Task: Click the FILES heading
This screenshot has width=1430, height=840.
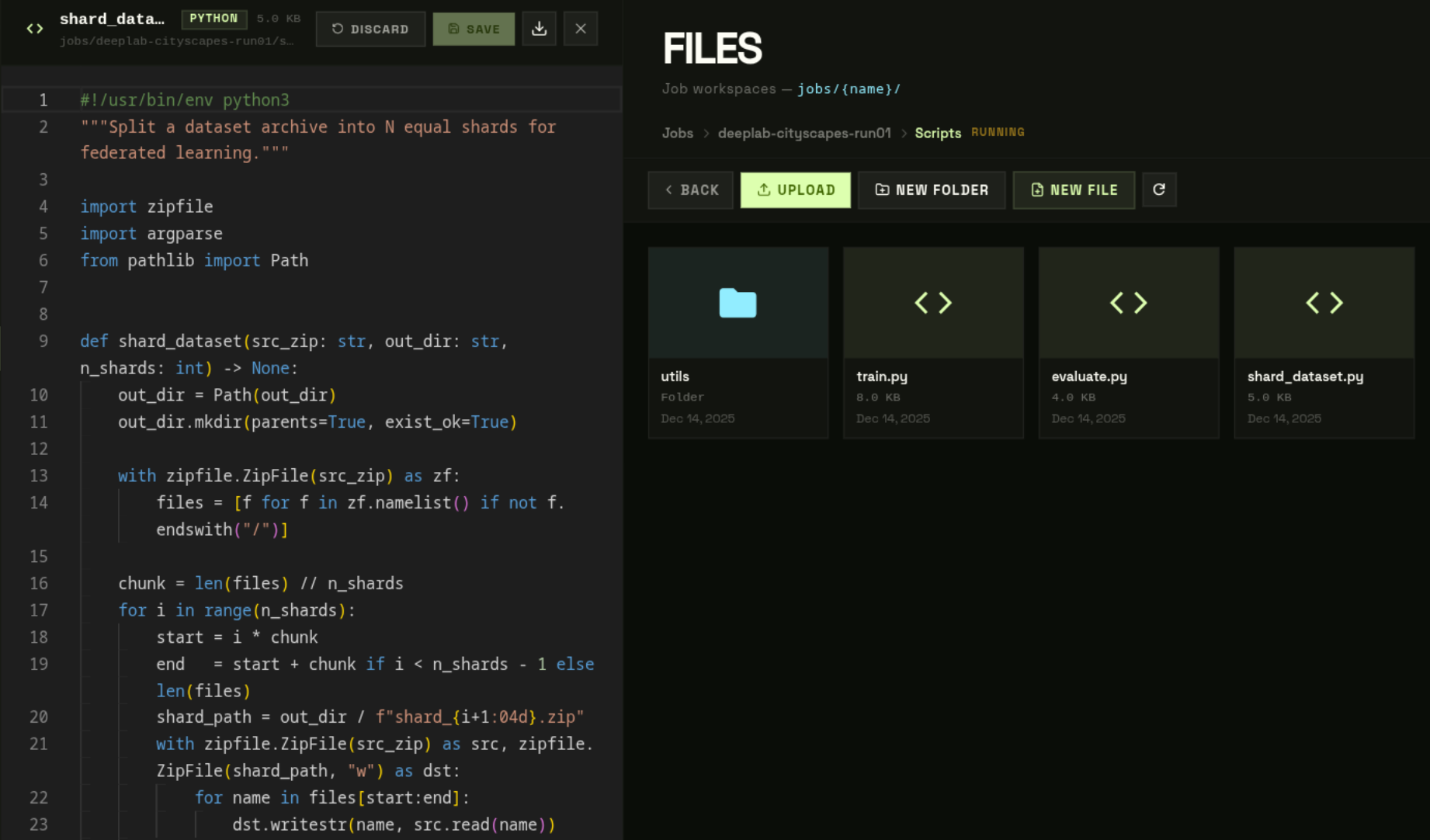Action: 713,48
